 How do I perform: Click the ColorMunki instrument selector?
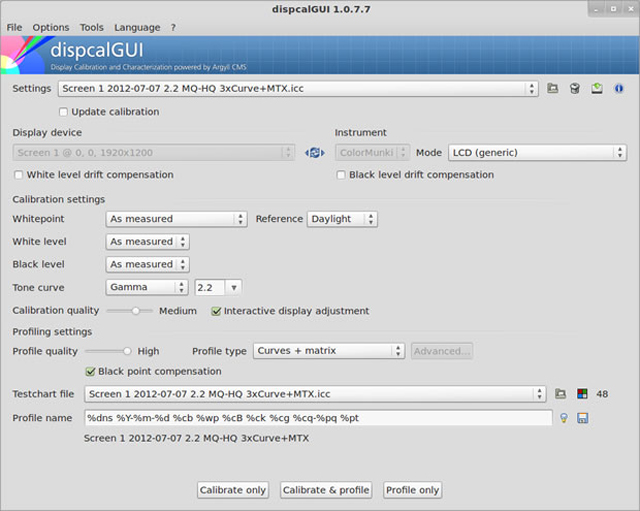tap(372, 153)
